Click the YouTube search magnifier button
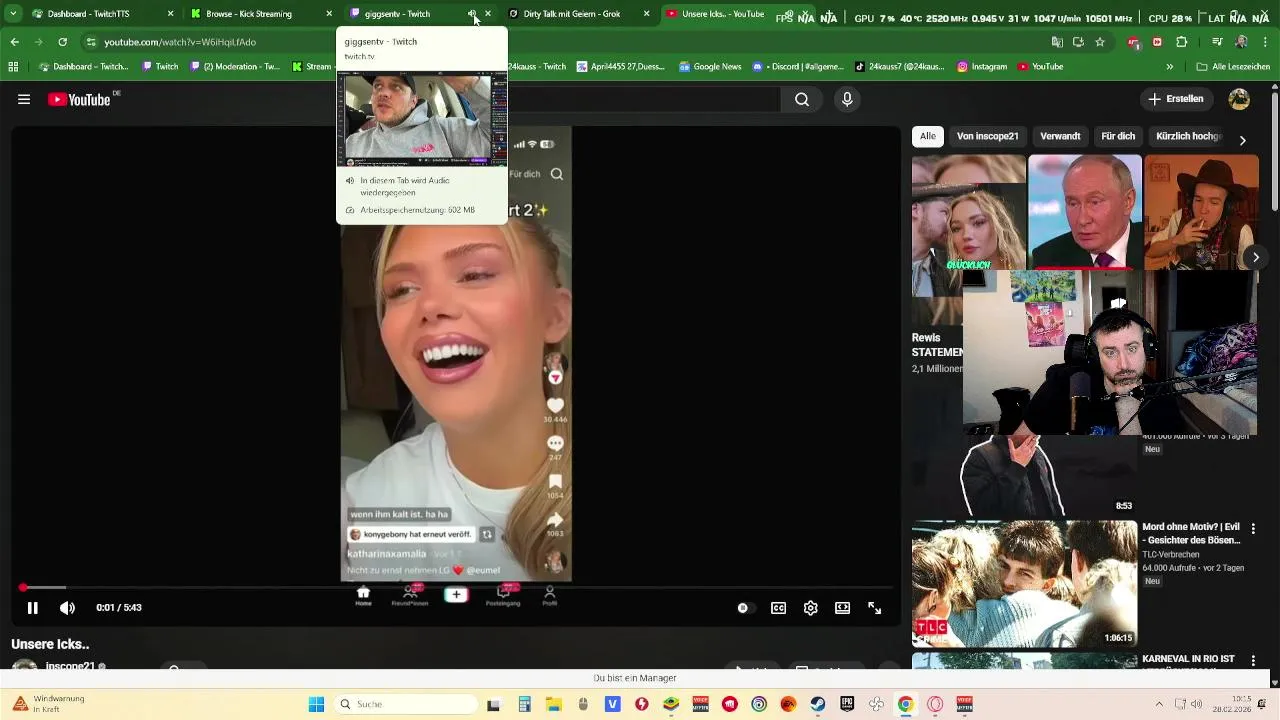Screen dimensions: 1280x720 tap(802, 99)
